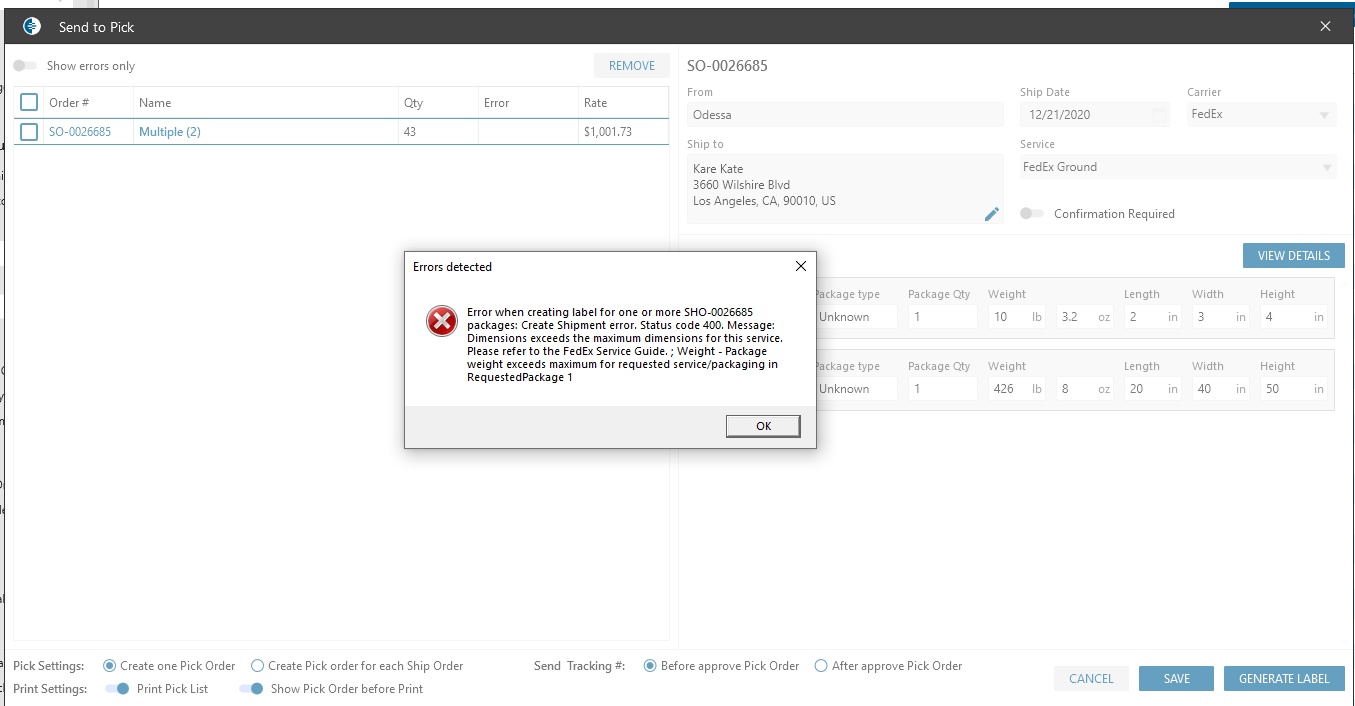
Task: Select After approve Pick Order option
Action: [821, 666]
